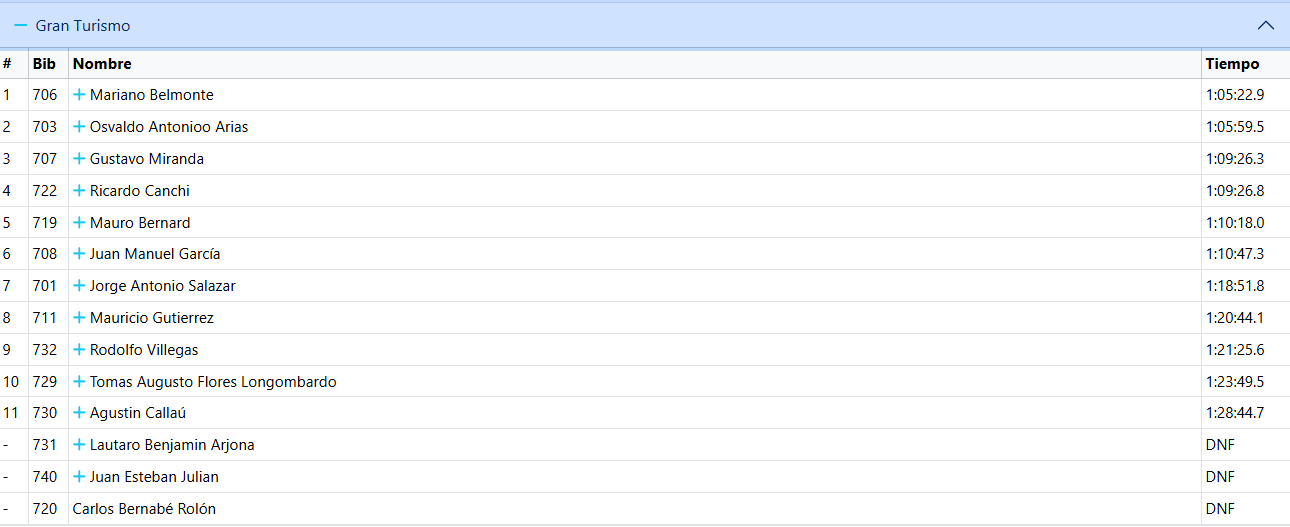Collapse panel using the chevron up arrow

(x=1266, y=26)
